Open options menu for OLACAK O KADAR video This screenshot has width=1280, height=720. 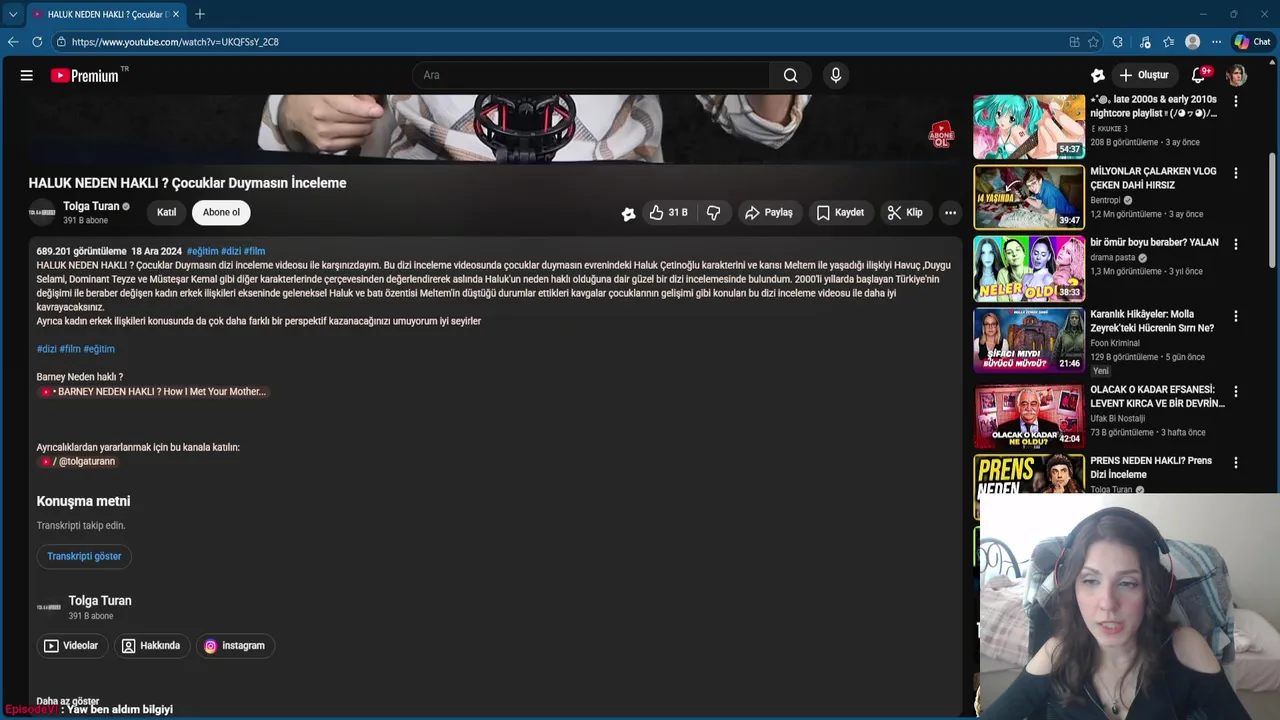pyautogui.click(x=1235, y=391)
